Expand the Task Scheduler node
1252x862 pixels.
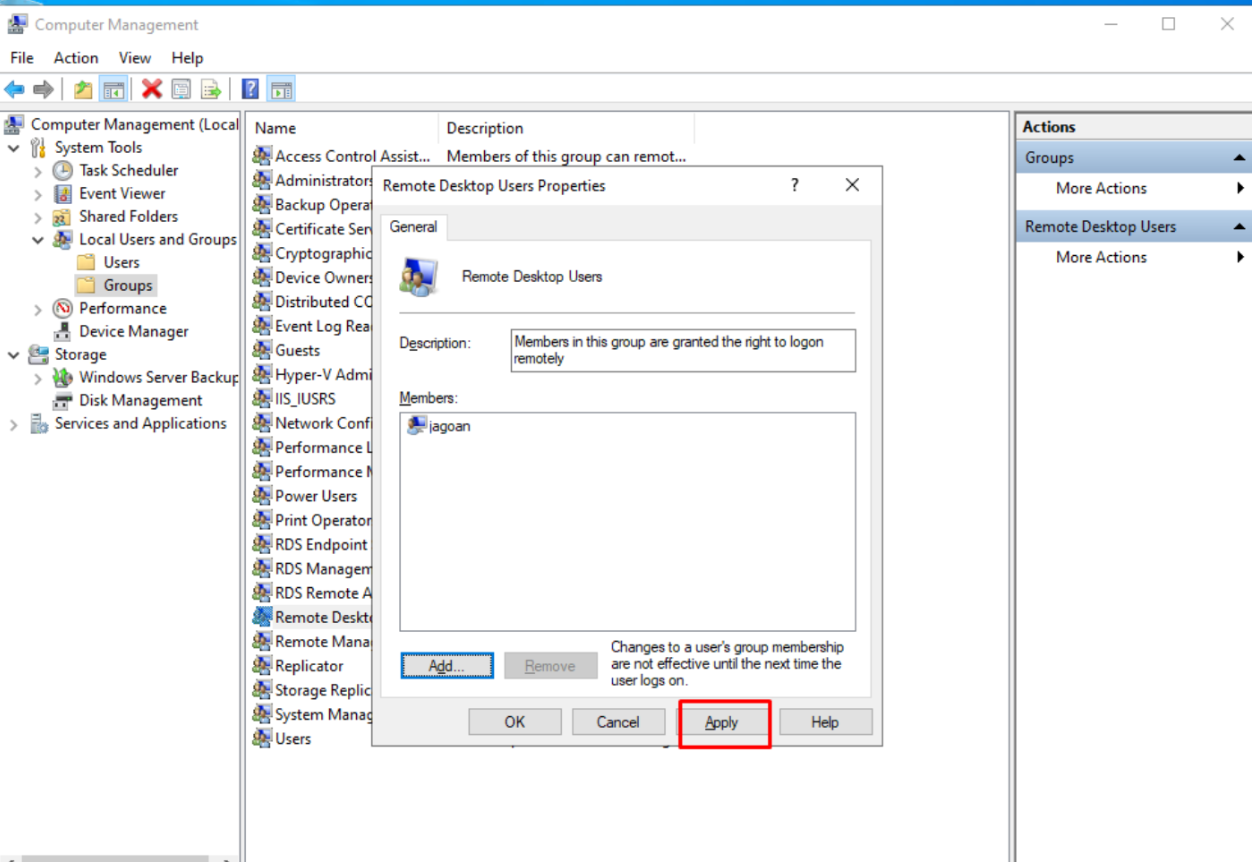38,171
